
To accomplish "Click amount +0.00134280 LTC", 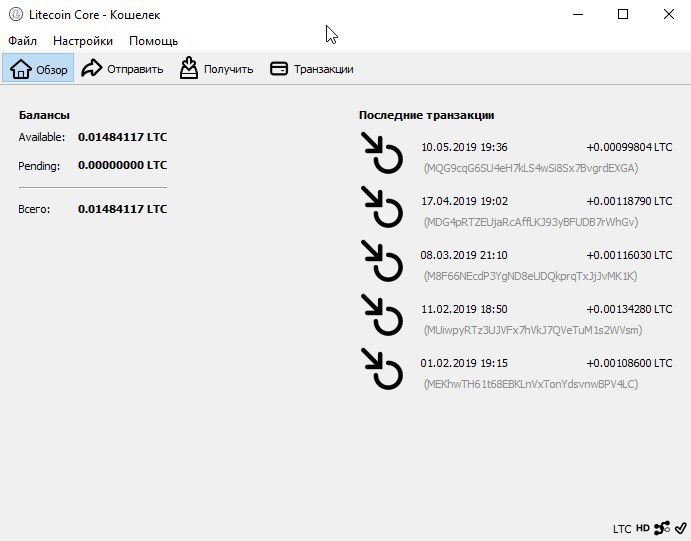I will [x=629, y=309].
